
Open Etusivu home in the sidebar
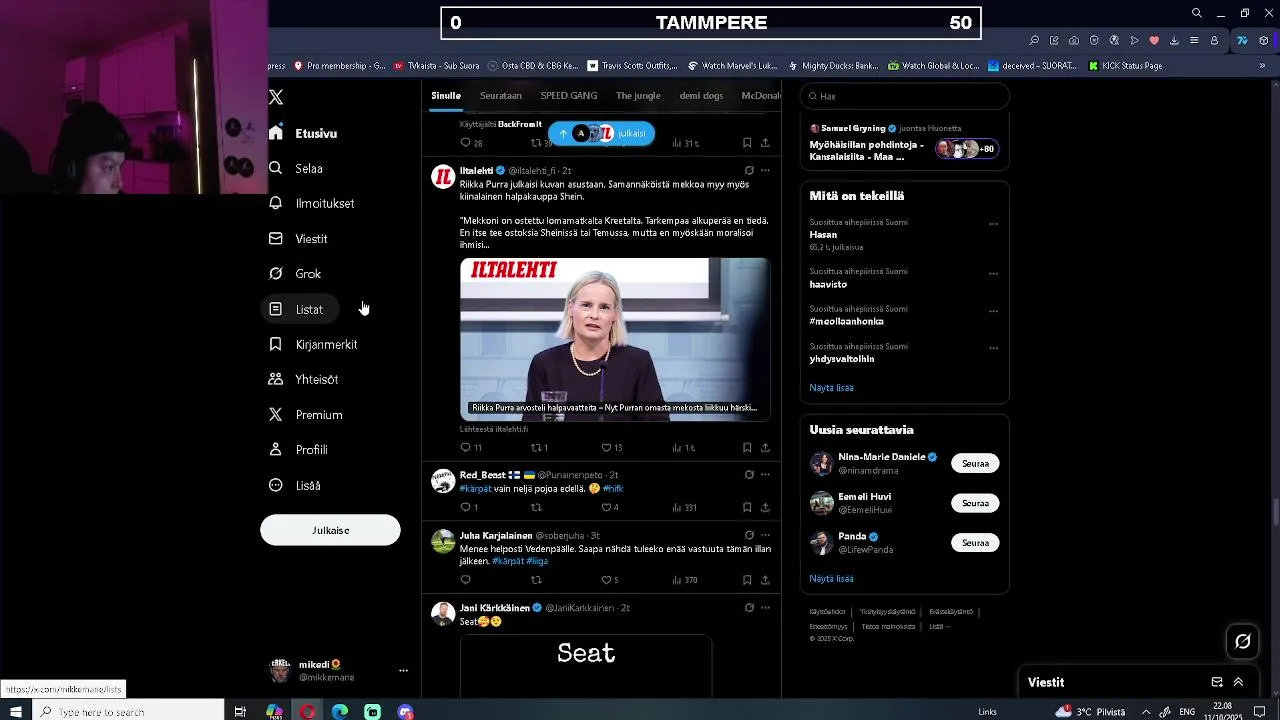304,133
